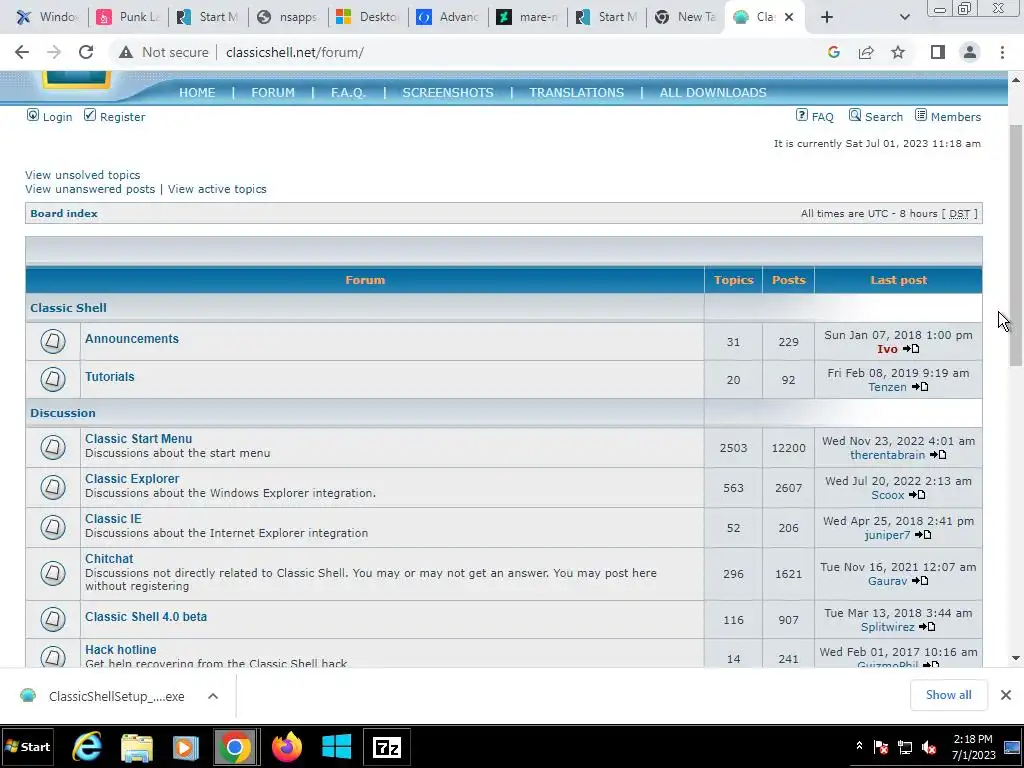The height and width of the screenshot is (768, 1024).
Task: Click Classic Shell 4.0 beta forum icon
Action: 53,618
